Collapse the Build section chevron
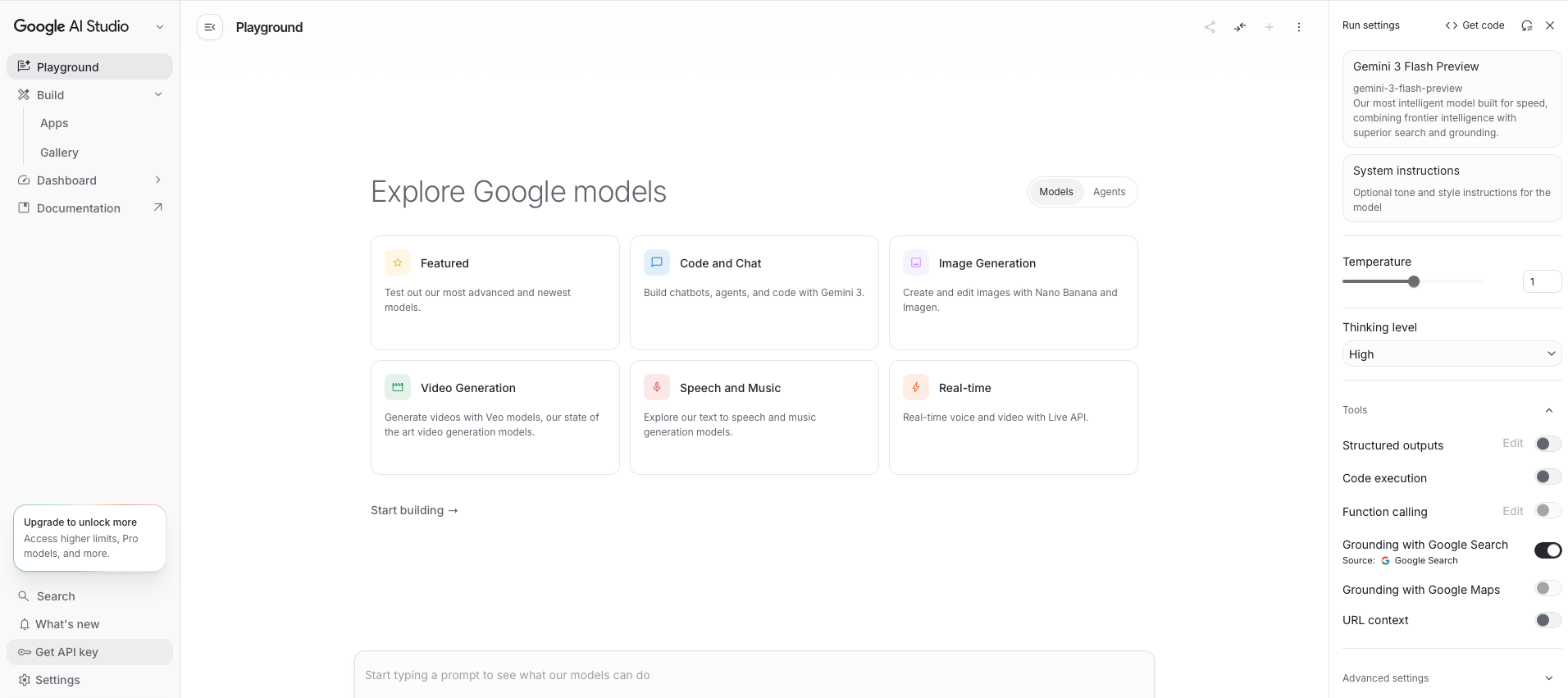 [158, 94]
